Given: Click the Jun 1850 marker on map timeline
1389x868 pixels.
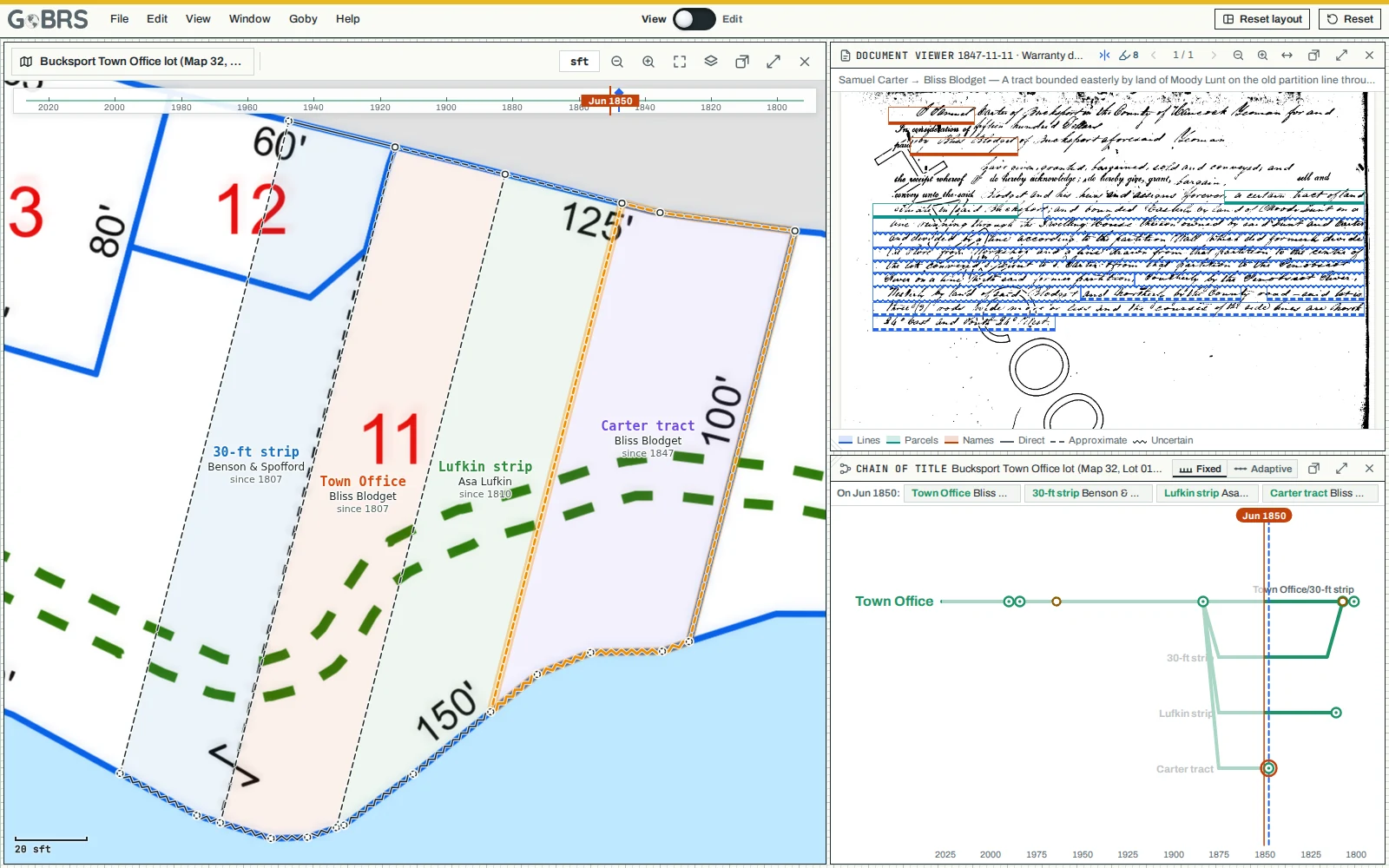Looking at the screenshot, I should click(610, 101).
